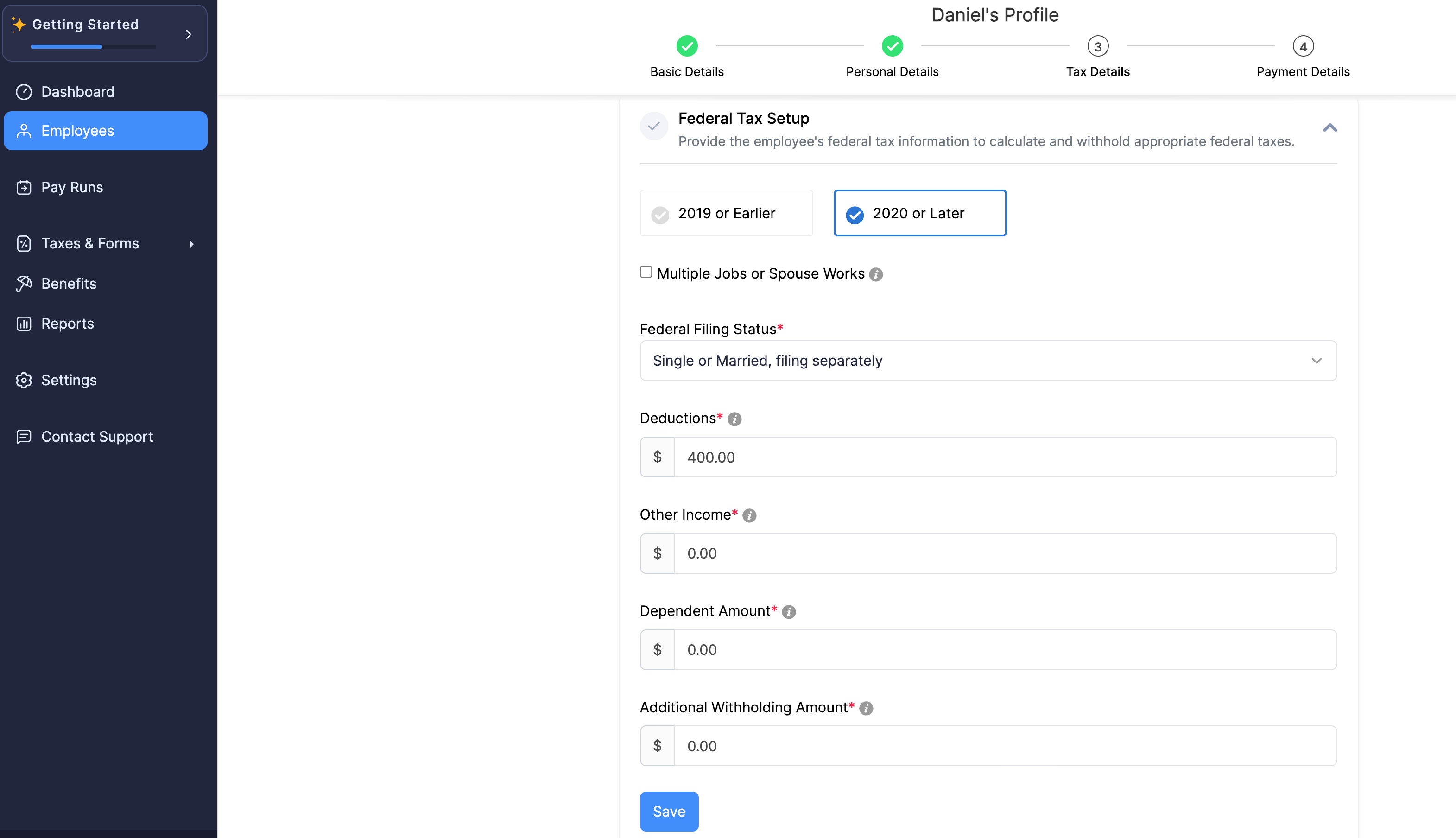Click the Reports chart icon
Viewport: 1456px width, 838px height.
(24, 324)
